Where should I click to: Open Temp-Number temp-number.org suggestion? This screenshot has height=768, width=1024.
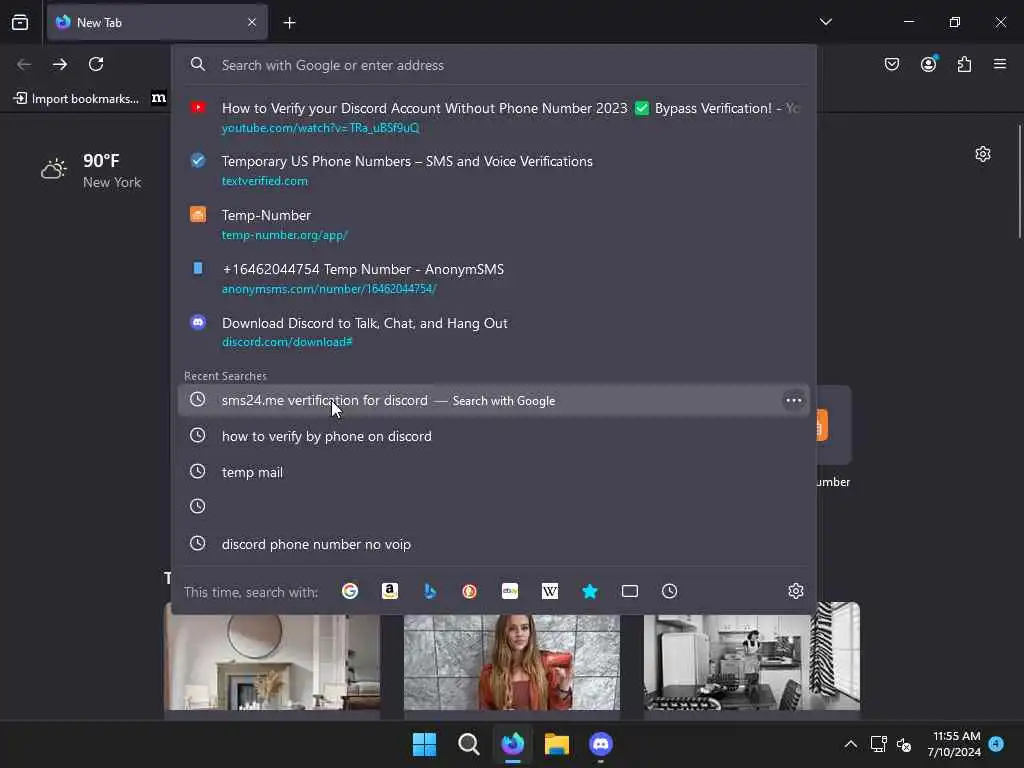(494, 224)
